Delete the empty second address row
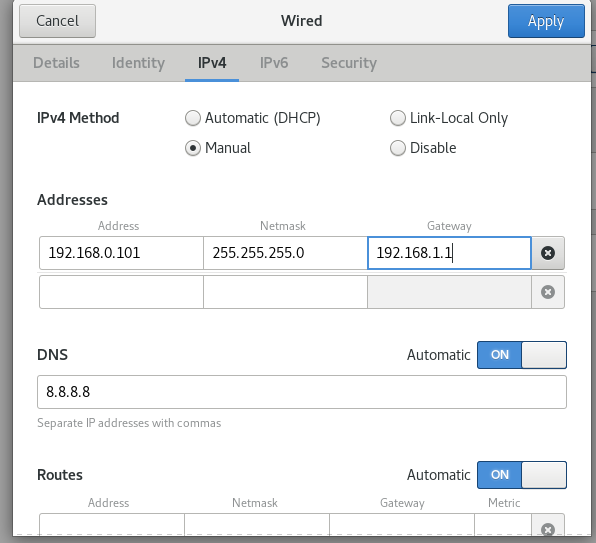Image resolution: width=596 pixels, height=543 pixels. pyautogui.click(x=548, y=292)
